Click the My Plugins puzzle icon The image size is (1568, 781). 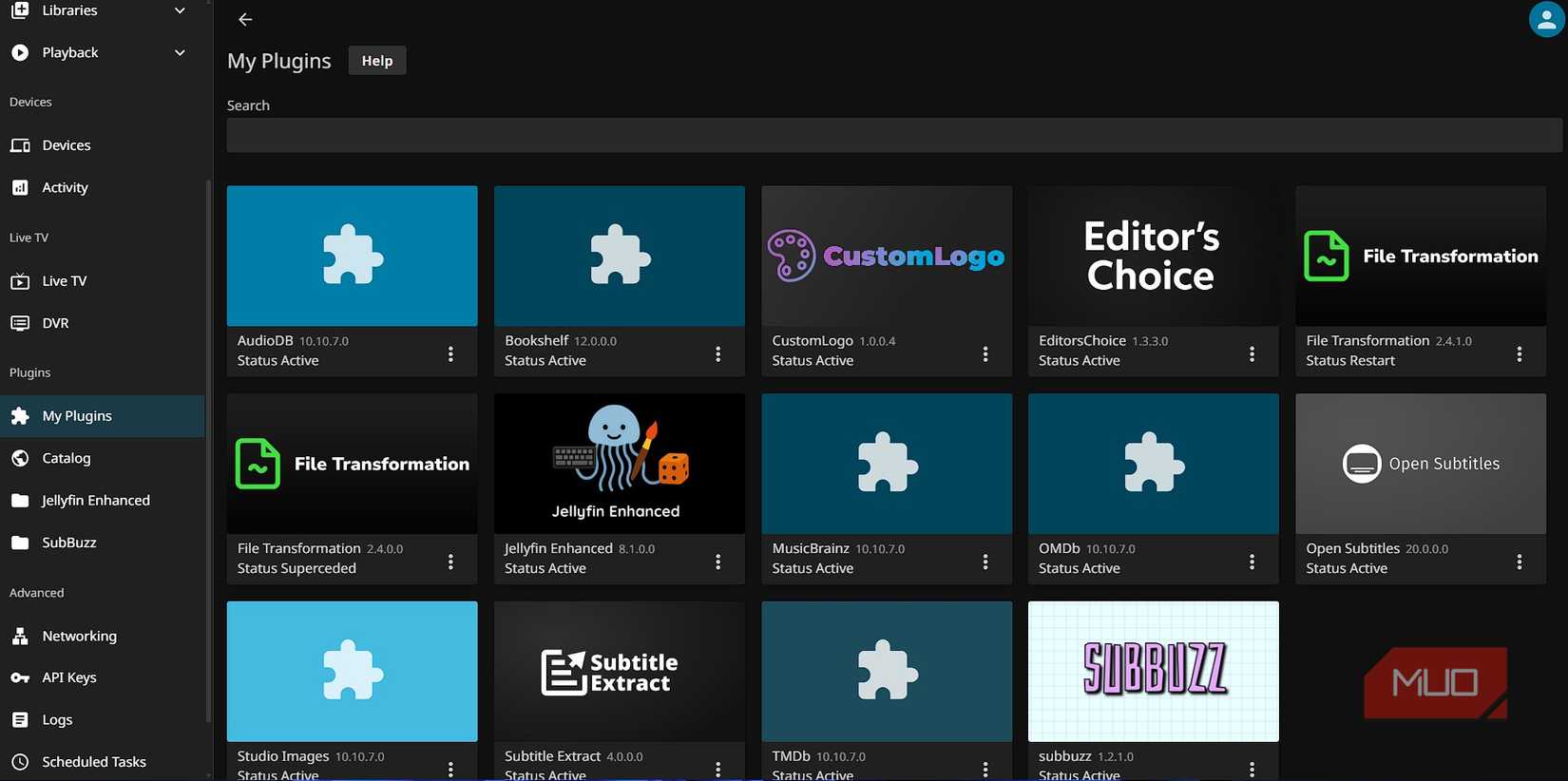point(20,416)
